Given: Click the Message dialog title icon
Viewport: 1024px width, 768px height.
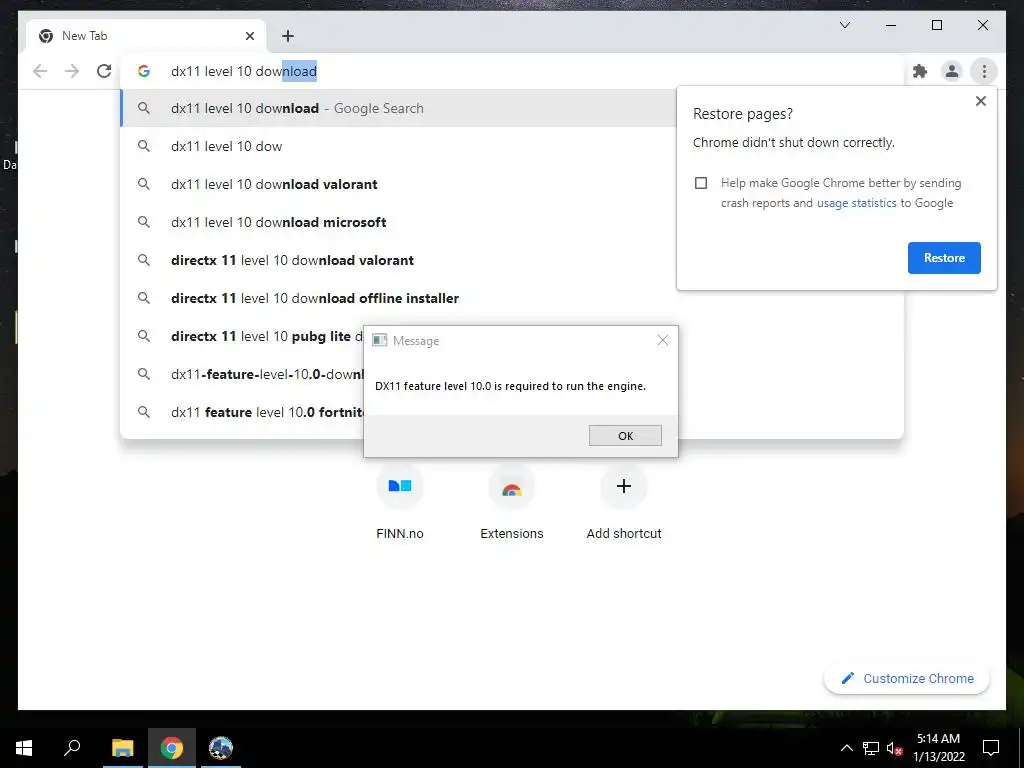Looking at the screenshot, I should 379,340.
